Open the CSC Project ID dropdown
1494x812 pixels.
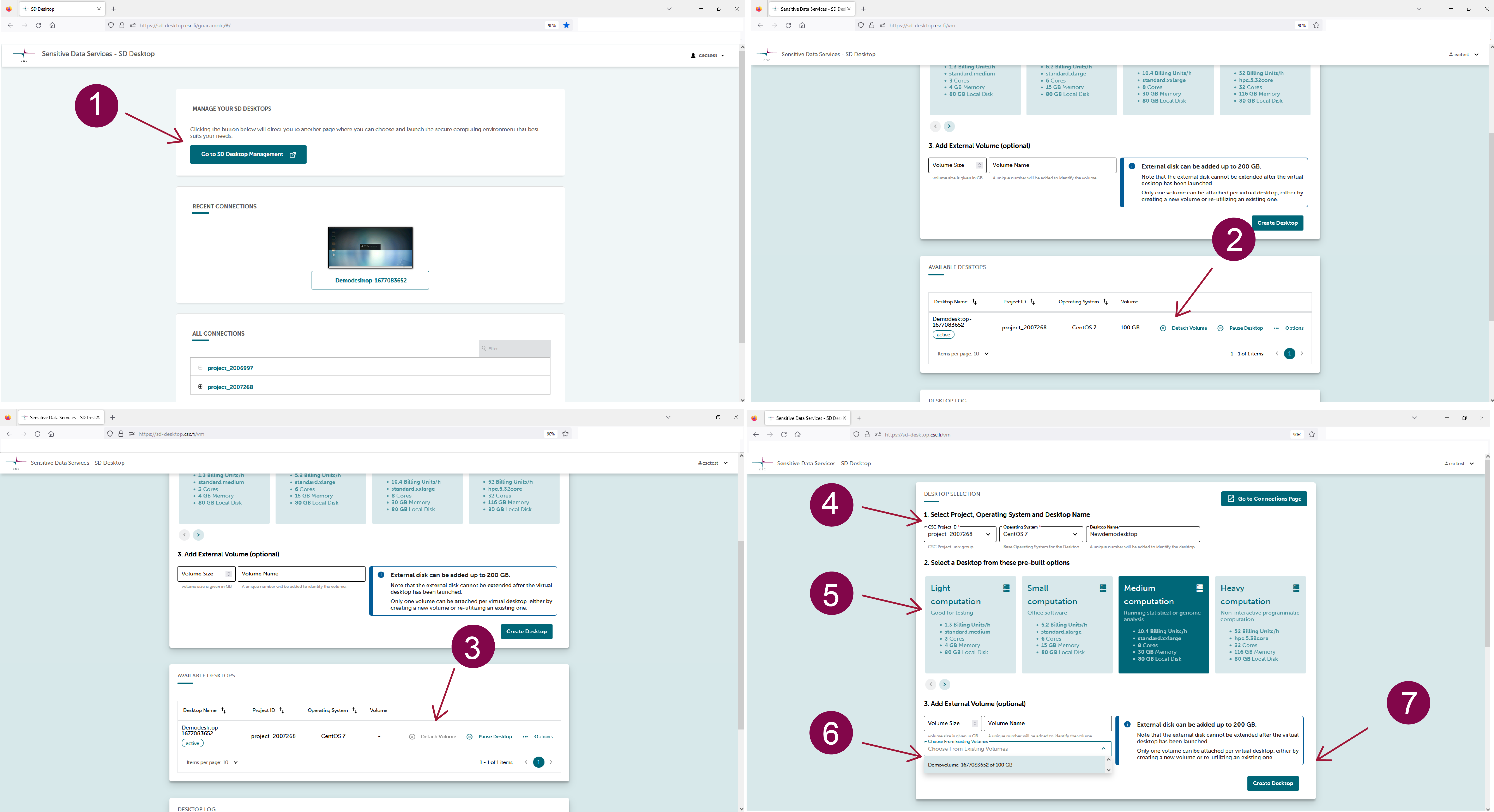coord(960,534)
